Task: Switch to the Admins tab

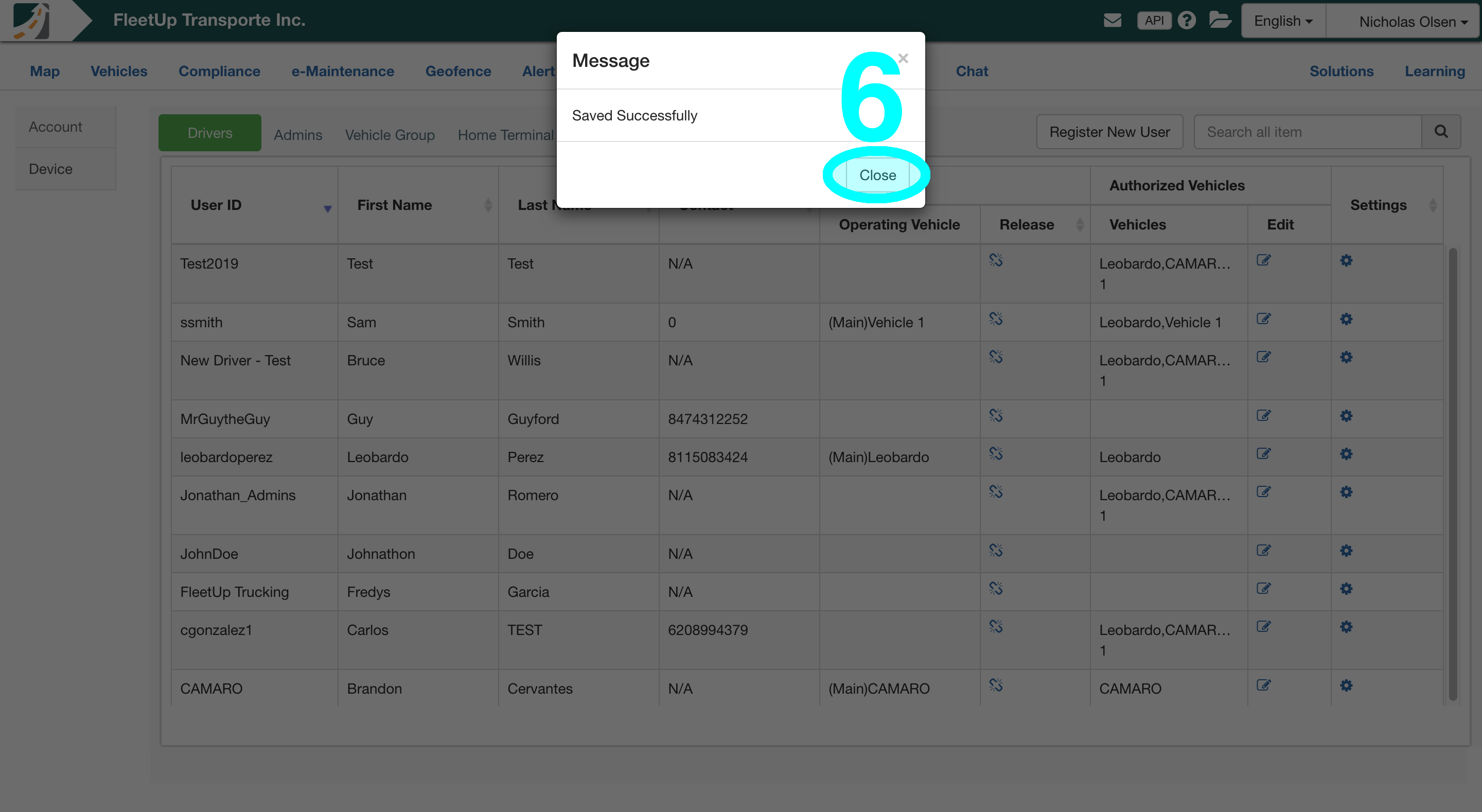Action: 298,135
